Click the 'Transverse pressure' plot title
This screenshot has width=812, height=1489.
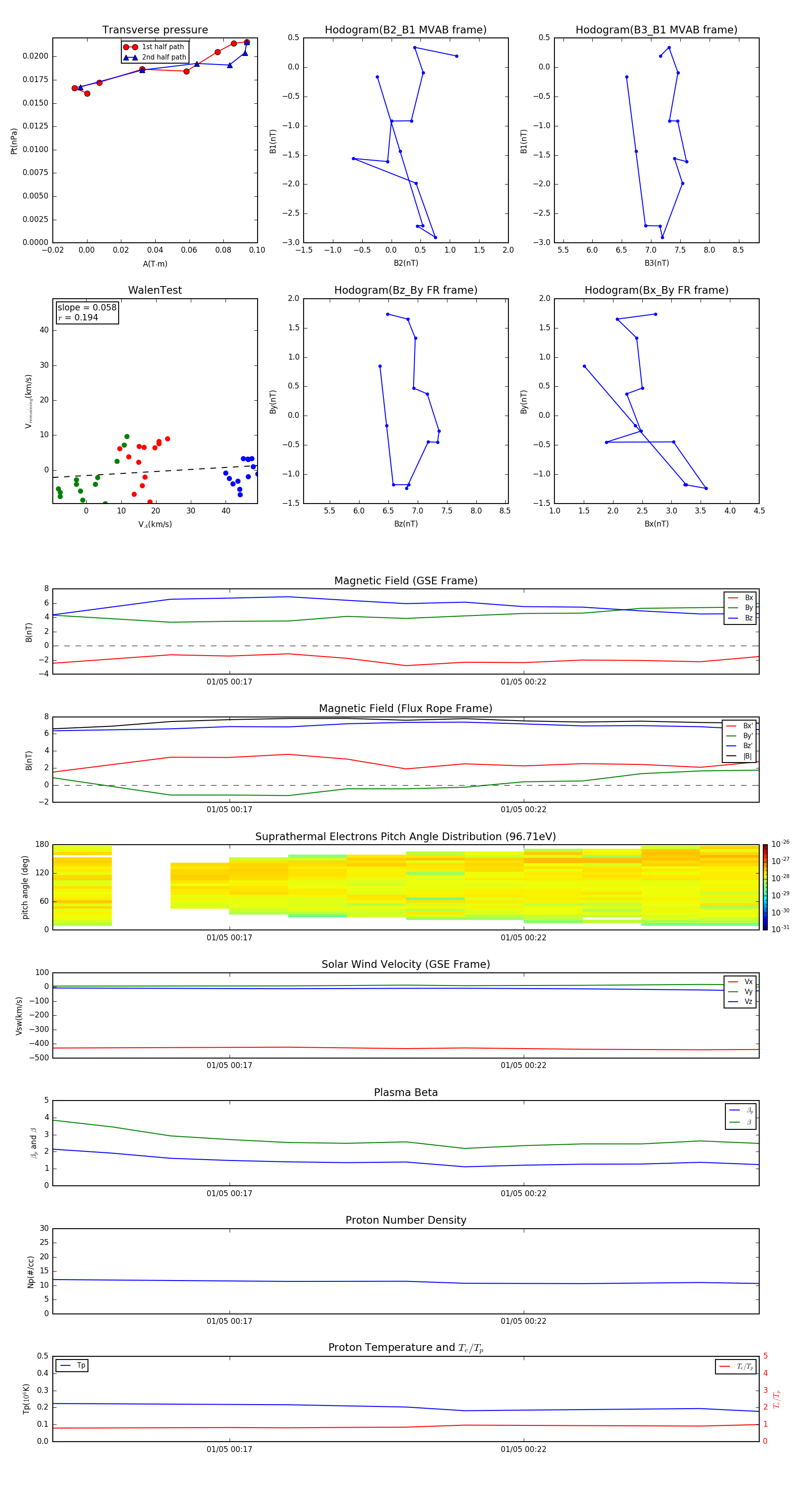(155, 30)
